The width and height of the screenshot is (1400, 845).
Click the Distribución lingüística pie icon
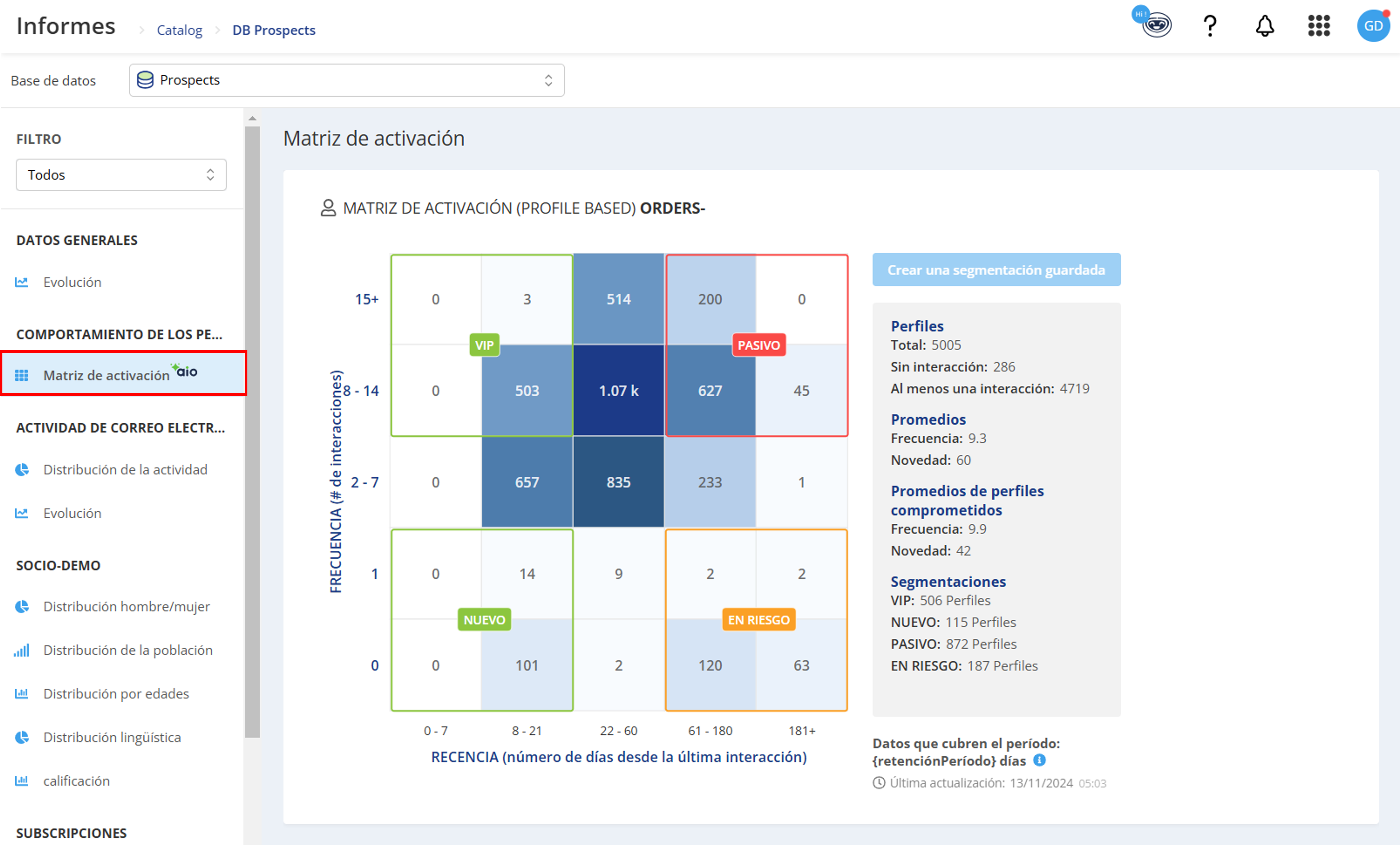click(x=21, y=737)
